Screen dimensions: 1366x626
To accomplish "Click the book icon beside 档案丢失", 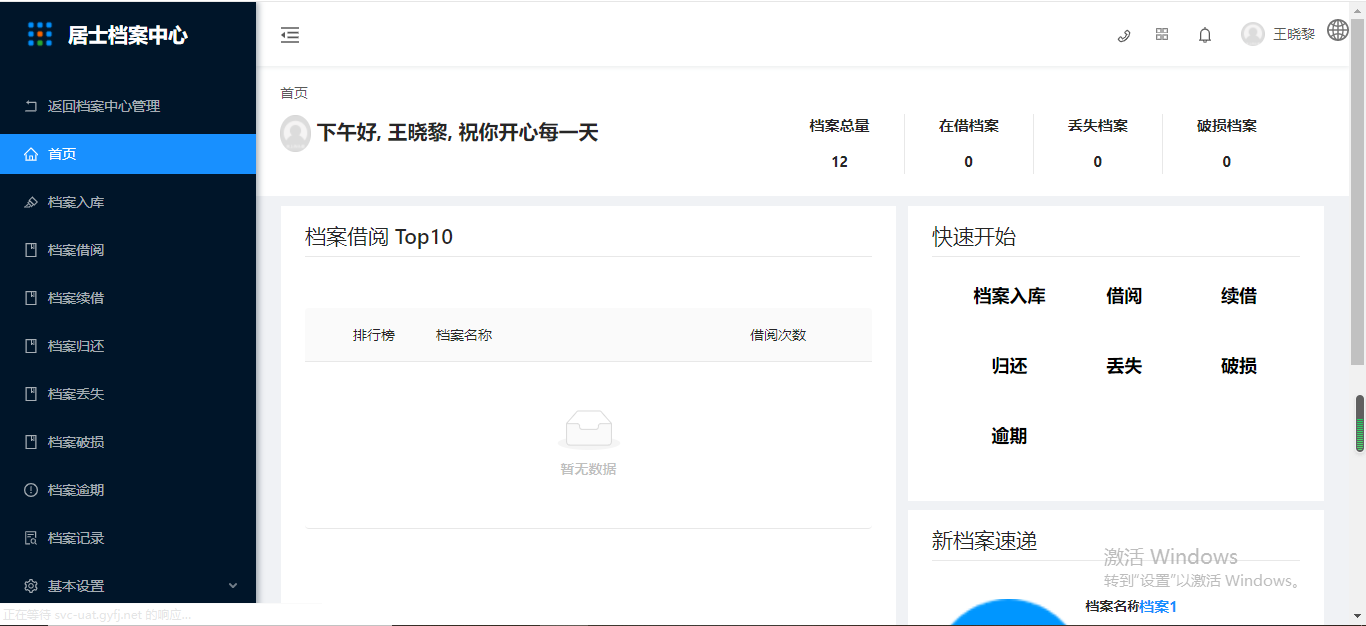I will click(x=31, y=394).
